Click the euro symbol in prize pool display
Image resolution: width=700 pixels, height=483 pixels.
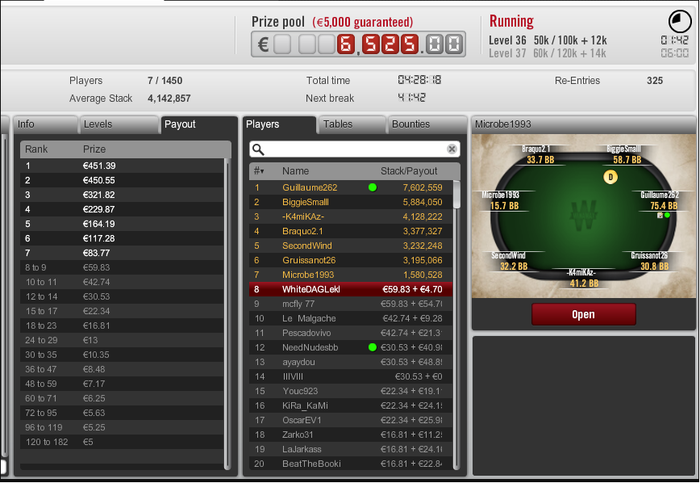263,44
